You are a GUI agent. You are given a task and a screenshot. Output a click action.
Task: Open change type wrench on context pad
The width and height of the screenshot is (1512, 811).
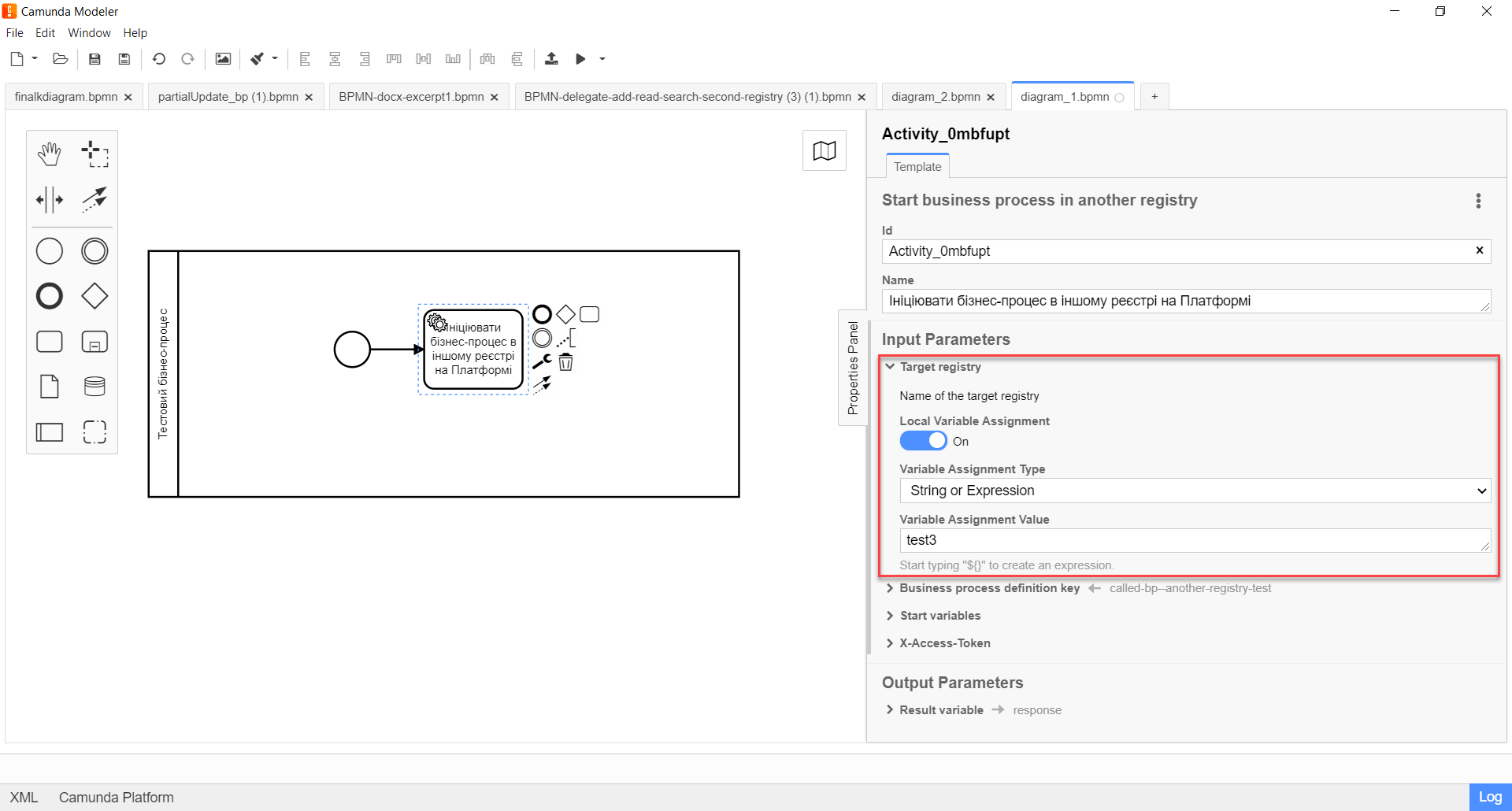542,362
